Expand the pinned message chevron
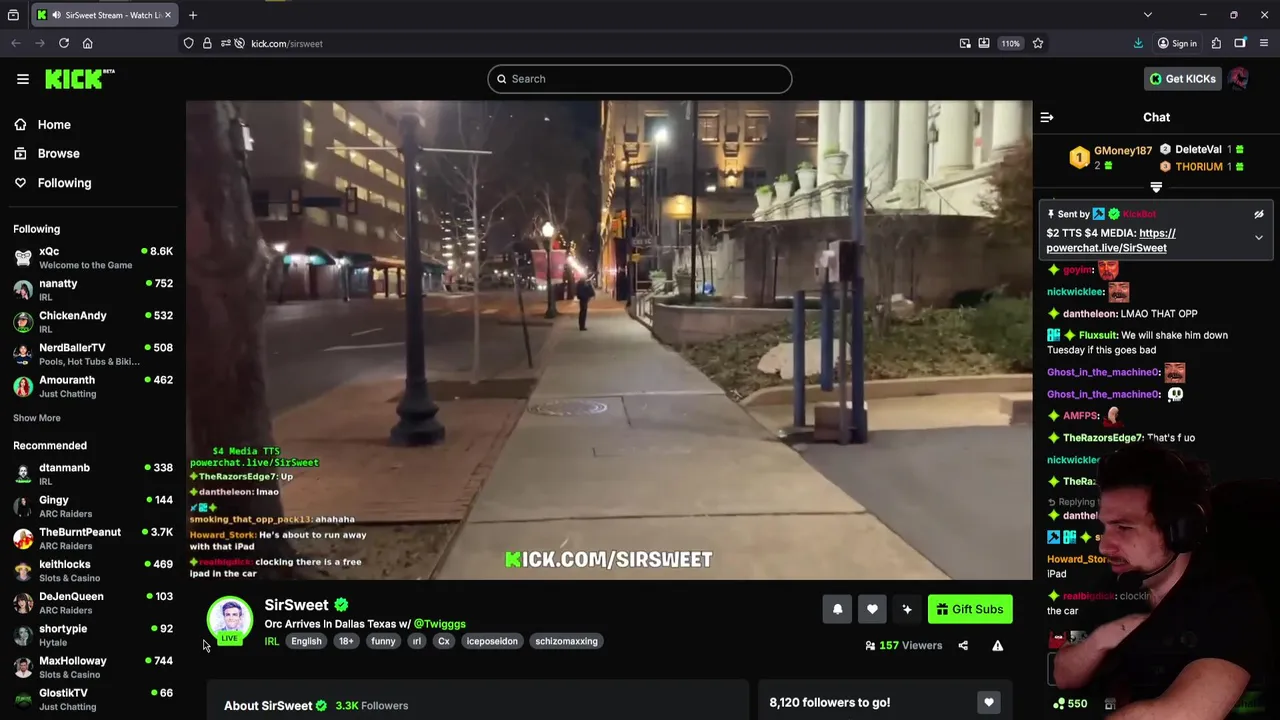1280x720 pixels. point(1259,238)
